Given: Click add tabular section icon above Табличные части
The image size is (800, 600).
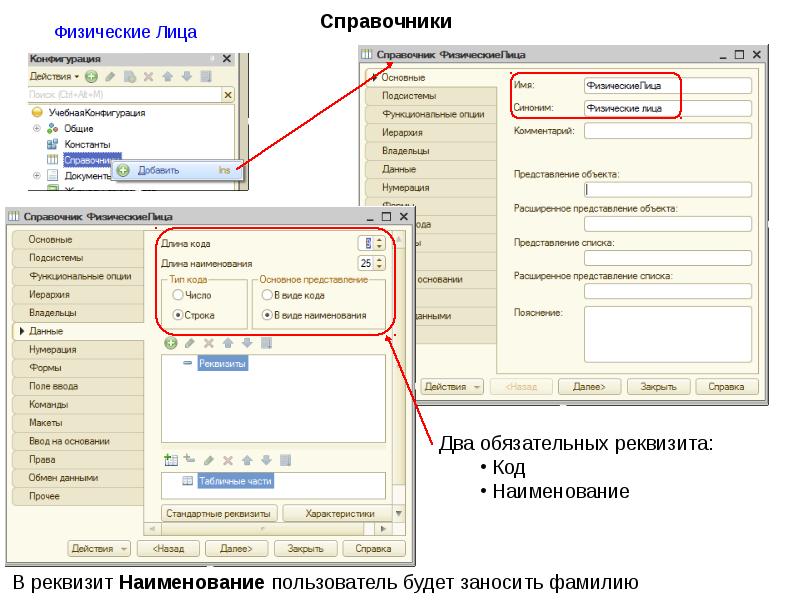Looking at the screenshot, I should 170,460.
